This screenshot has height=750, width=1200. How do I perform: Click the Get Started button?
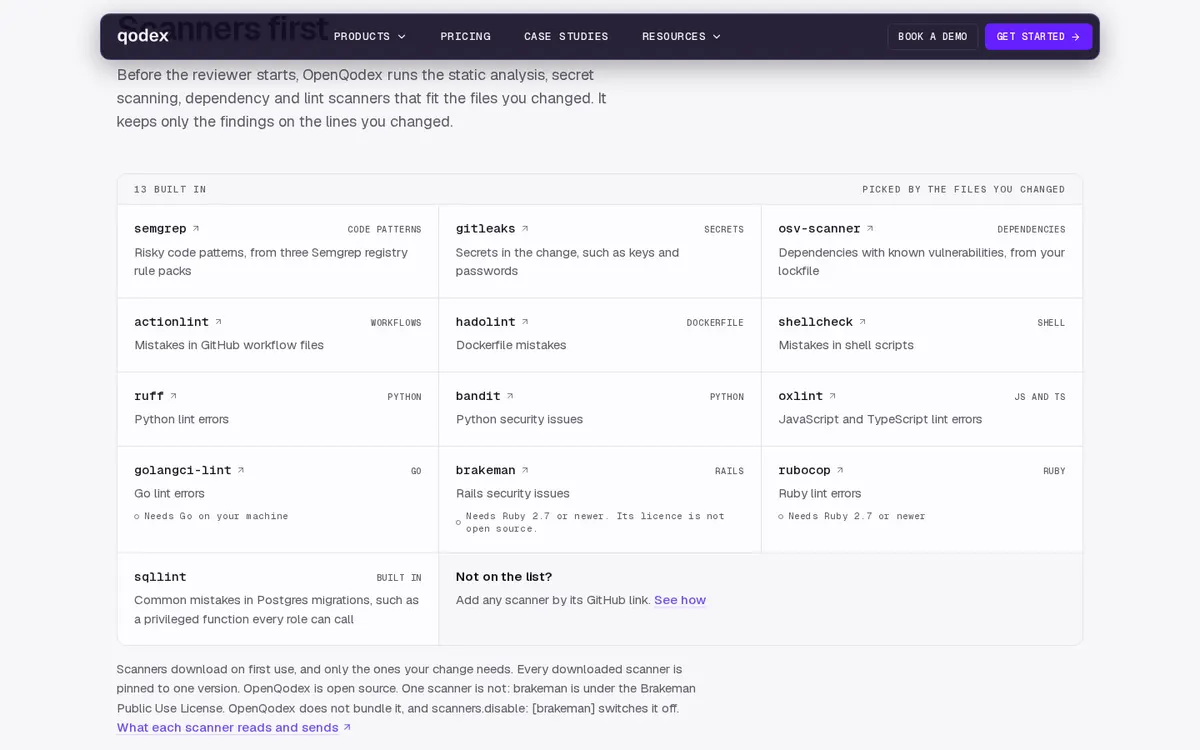1038,37
